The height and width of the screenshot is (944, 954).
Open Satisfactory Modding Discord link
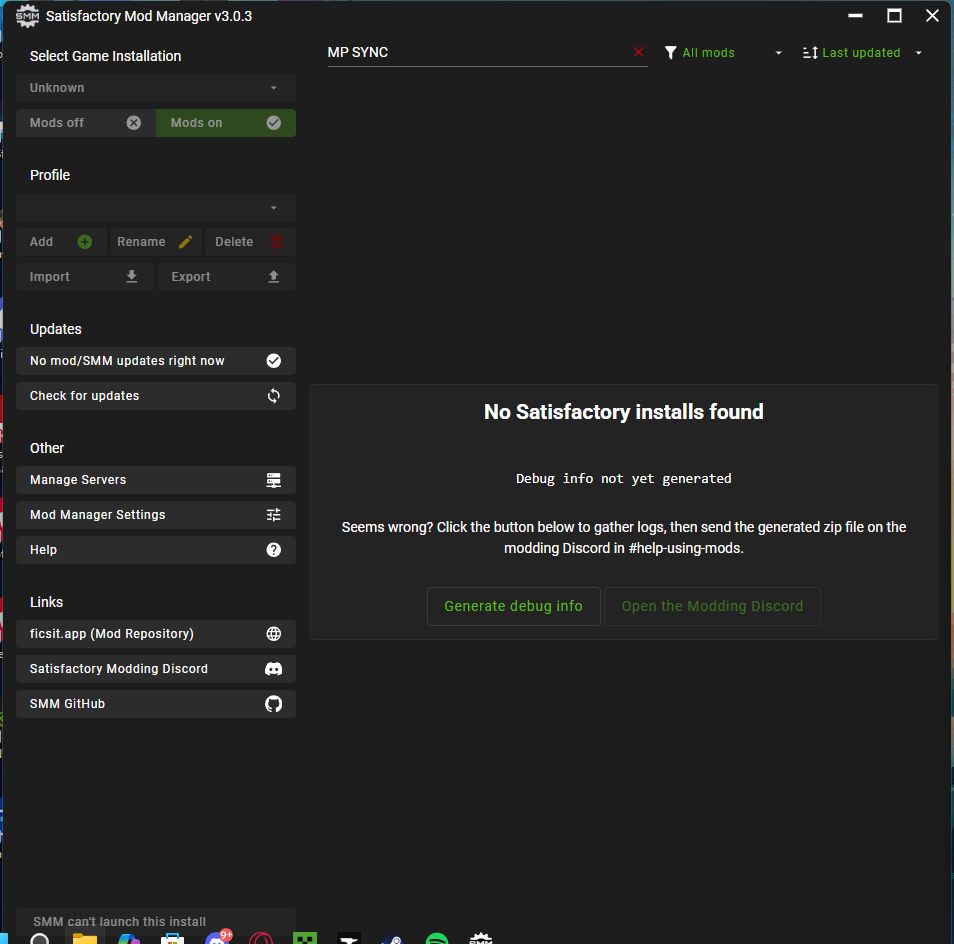click(156, 669)
